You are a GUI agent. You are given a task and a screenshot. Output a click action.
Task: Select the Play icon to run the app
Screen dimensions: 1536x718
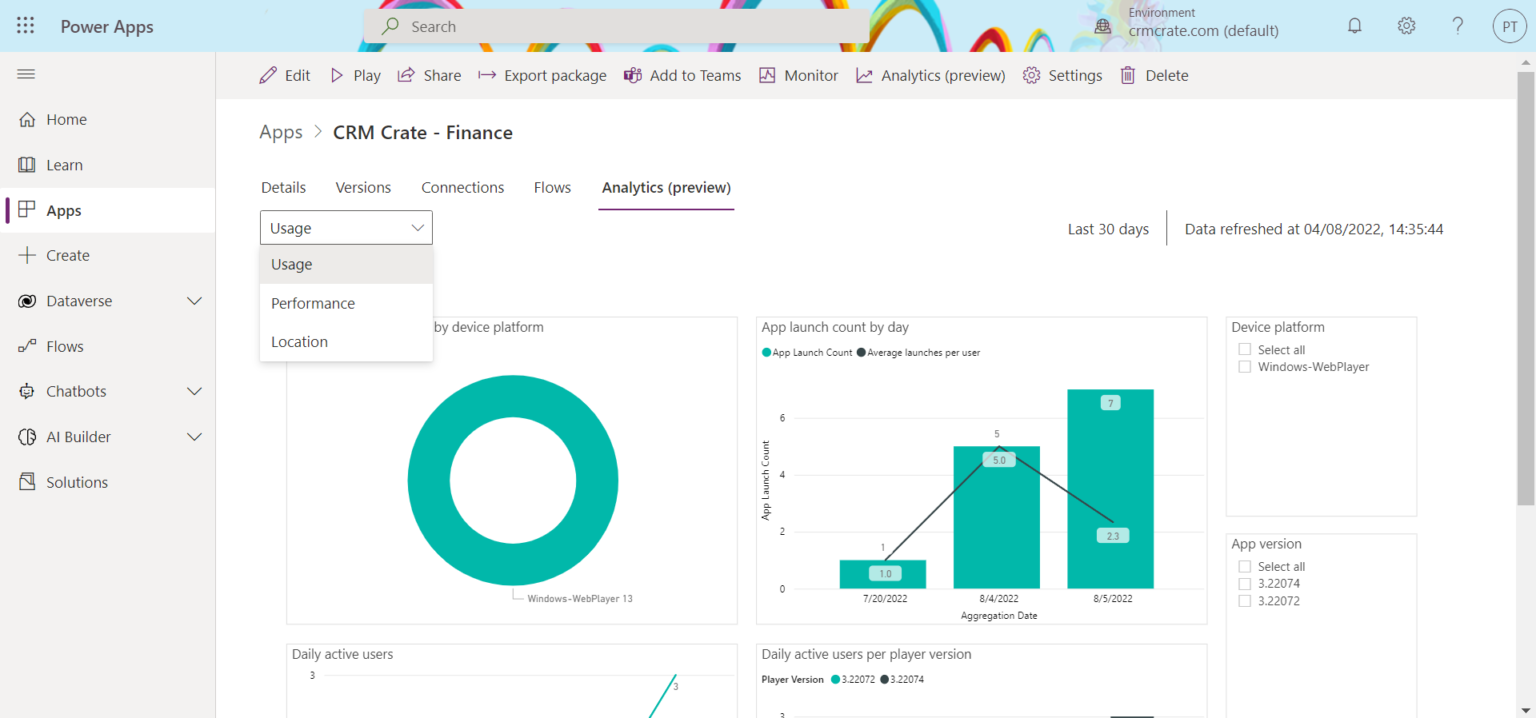[337, 74]
